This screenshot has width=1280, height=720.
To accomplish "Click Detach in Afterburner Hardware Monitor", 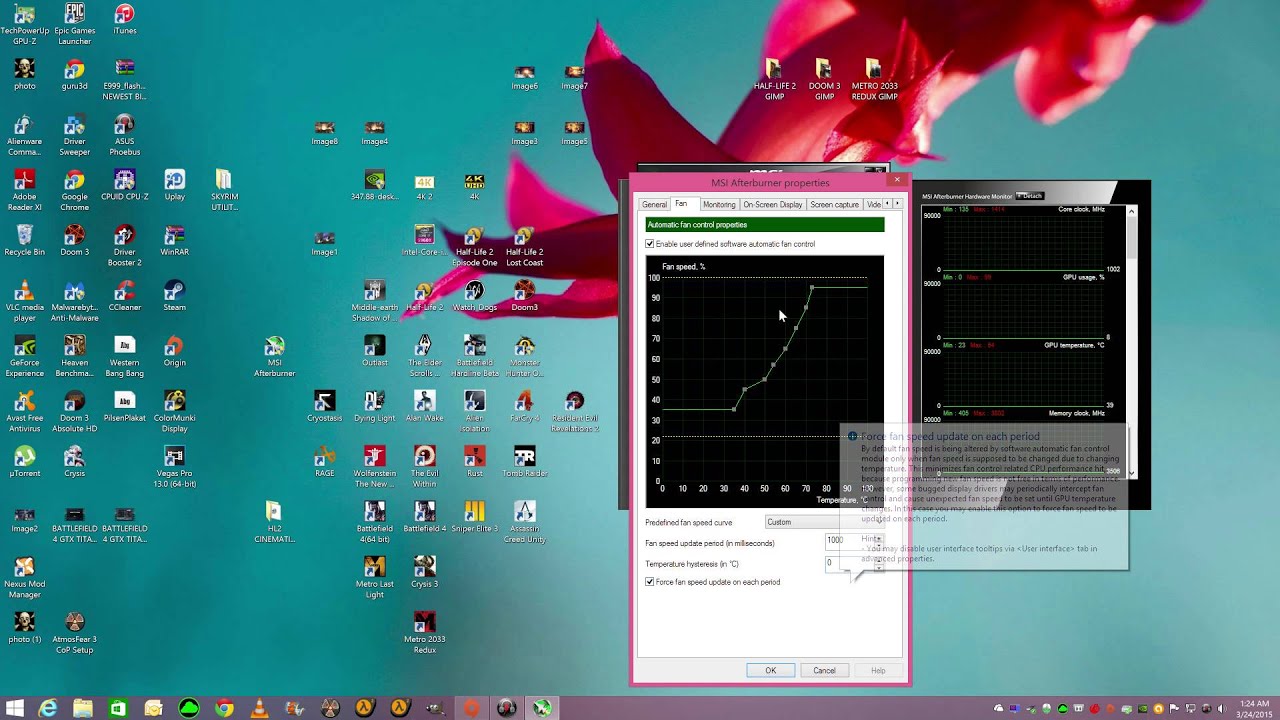I will [1031, 196].
